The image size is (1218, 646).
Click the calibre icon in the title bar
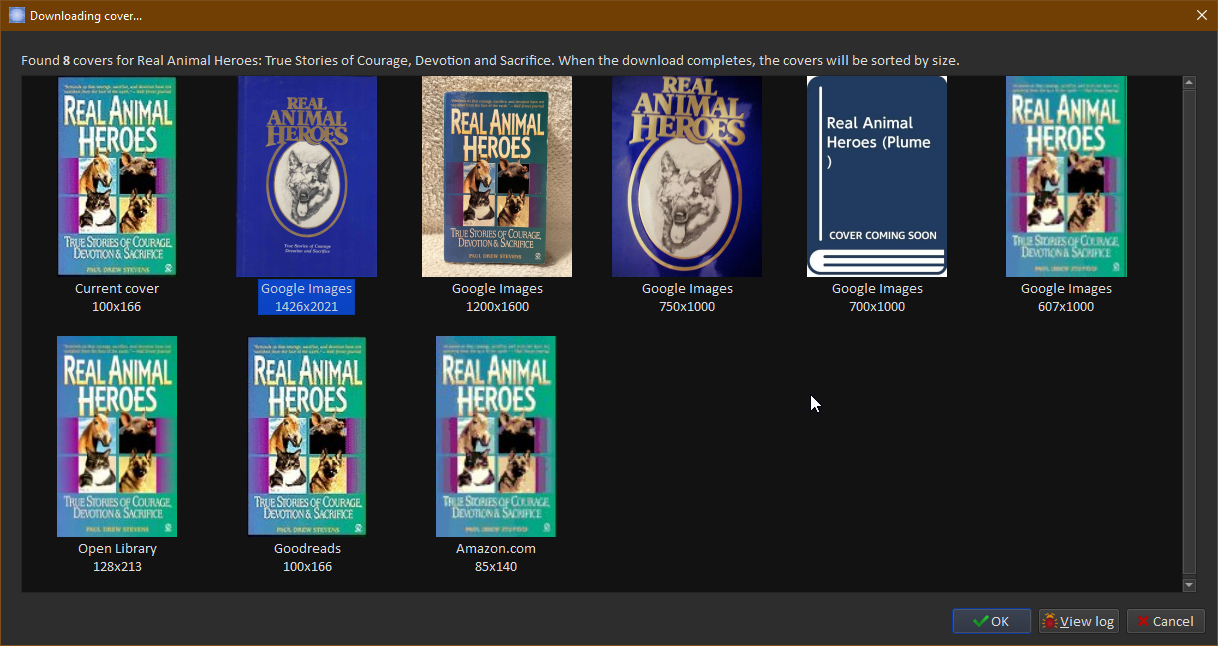point(16,15)
